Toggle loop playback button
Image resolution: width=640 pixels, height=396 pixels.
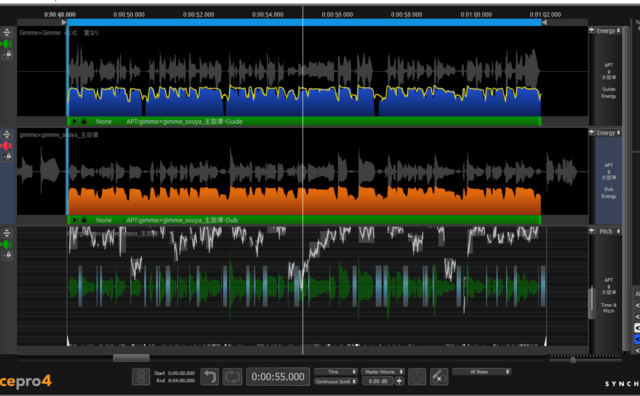pyautogui.click(x=232, y=376)
